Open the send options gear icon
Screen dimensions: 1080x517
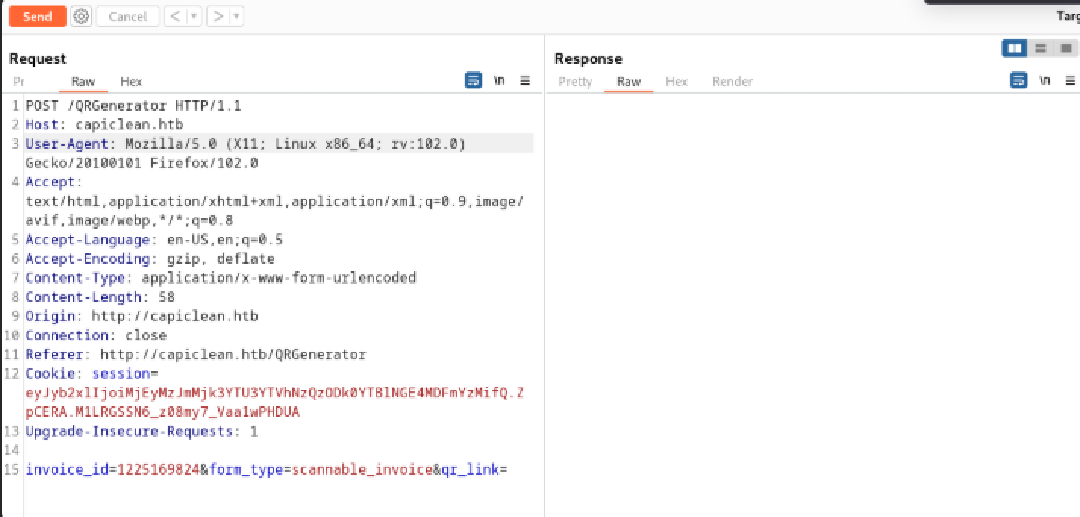tap(81, 16)
